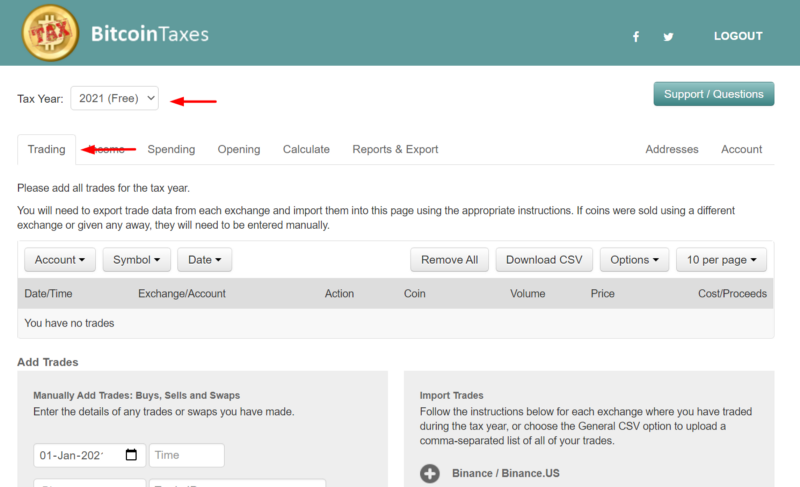Open the Account tab on the right
The image size is (800, 487).
[x=741, y=149]
